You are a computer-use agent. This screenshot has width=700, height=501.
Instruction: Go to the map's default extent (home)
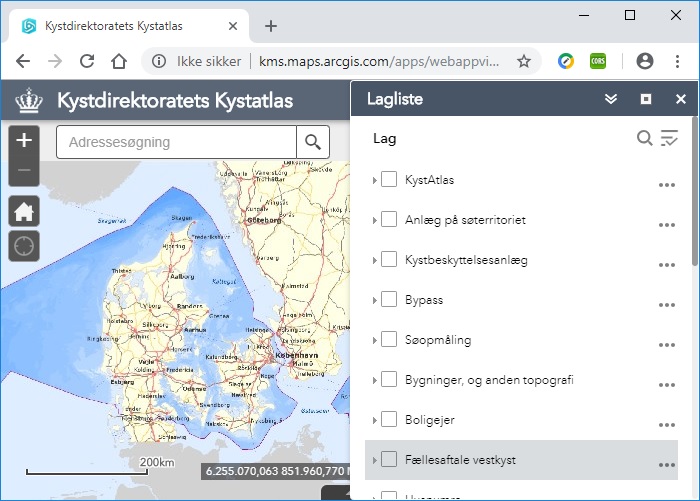pyautogui.click(x=24, y=211)
